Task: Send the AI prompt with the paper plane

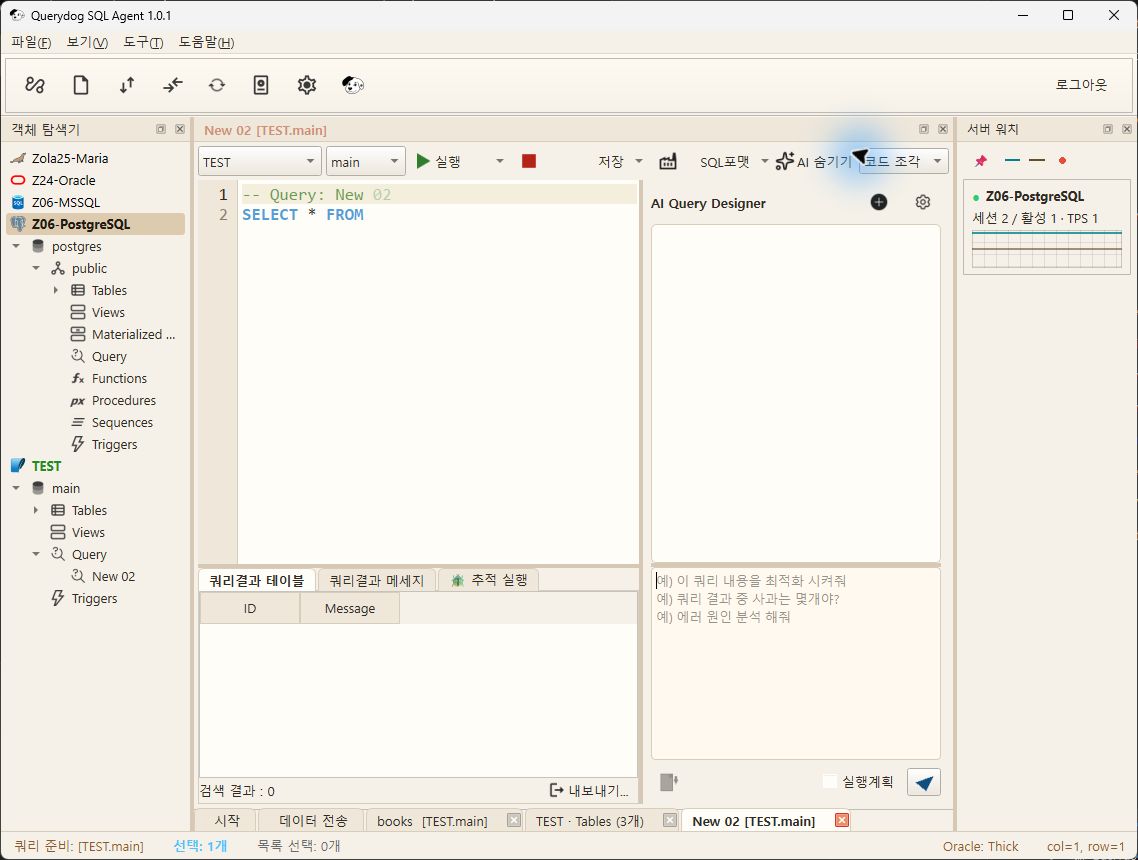Action: click(x=924, y=782)
